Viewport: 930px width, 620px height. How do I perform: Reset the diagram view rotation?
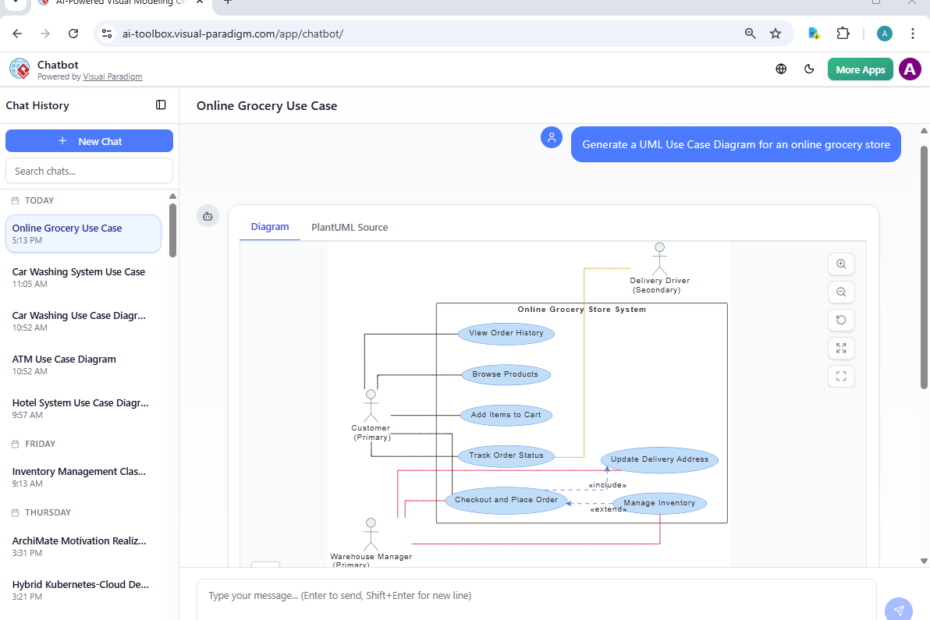(841, 319)
